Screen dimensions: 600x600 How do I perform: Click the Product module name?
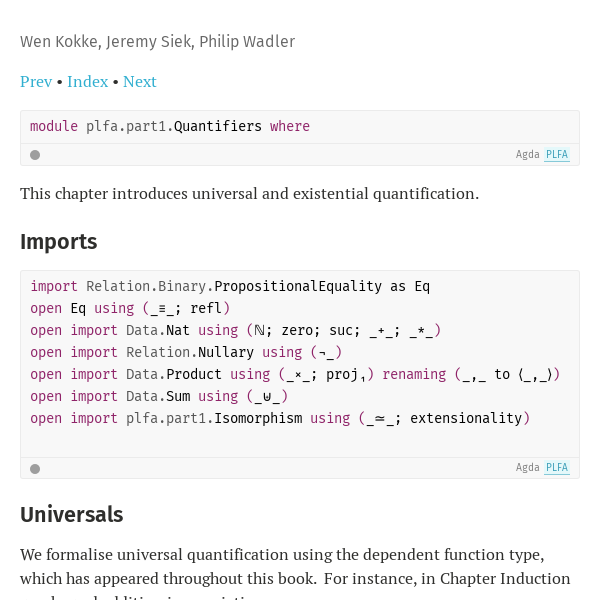click(194, 374)
